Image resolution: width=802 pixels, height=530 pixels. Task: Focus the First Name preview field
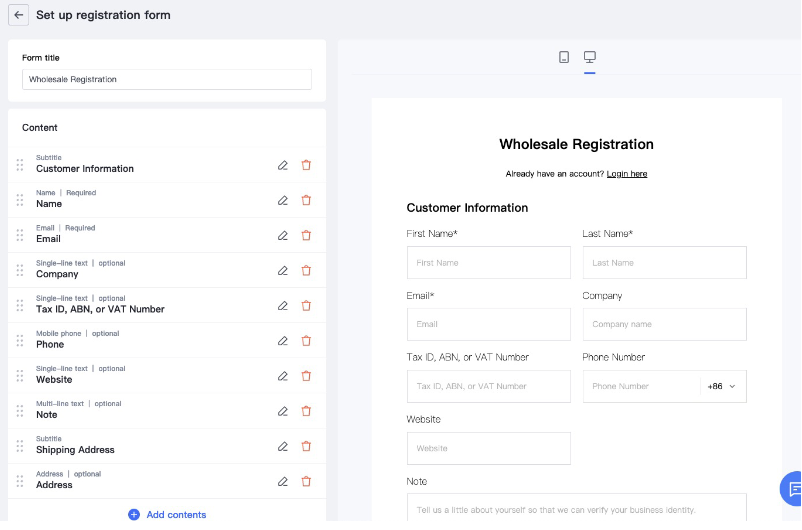[x=488, y=263]
